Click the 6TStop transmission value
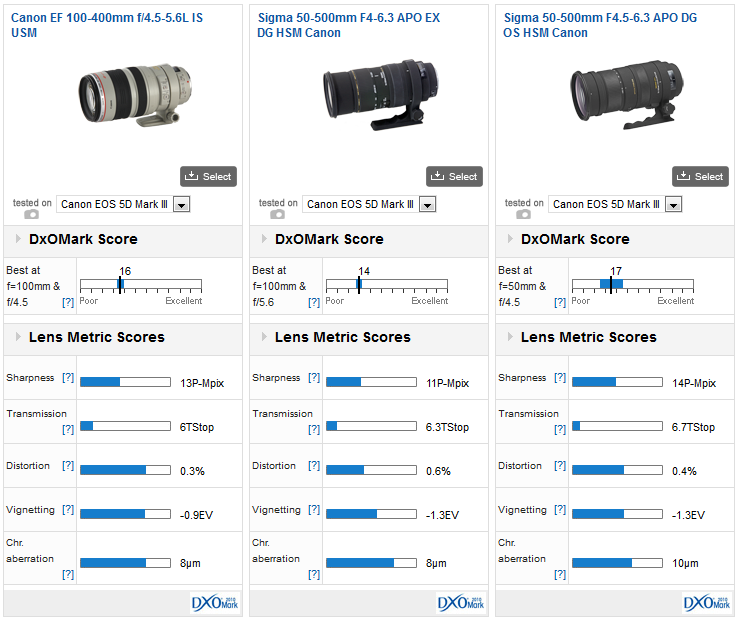This screenshot has height=620, width=737. pyautogui.click(x=196, y=427)
